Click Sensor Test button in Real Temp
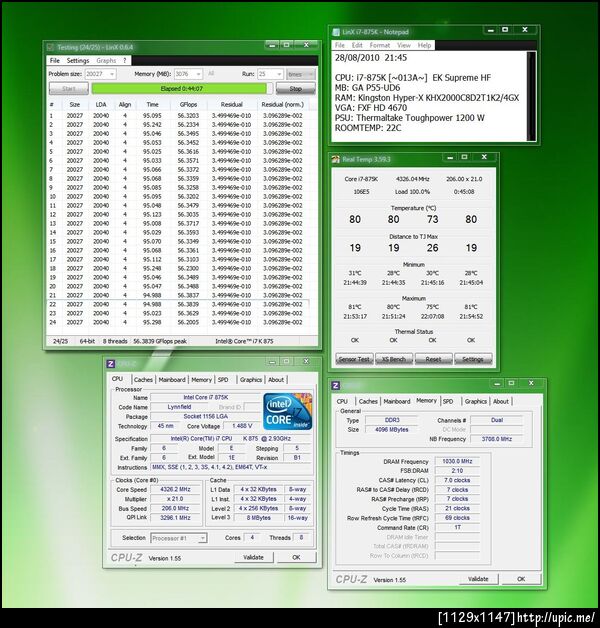 (354, 359)
